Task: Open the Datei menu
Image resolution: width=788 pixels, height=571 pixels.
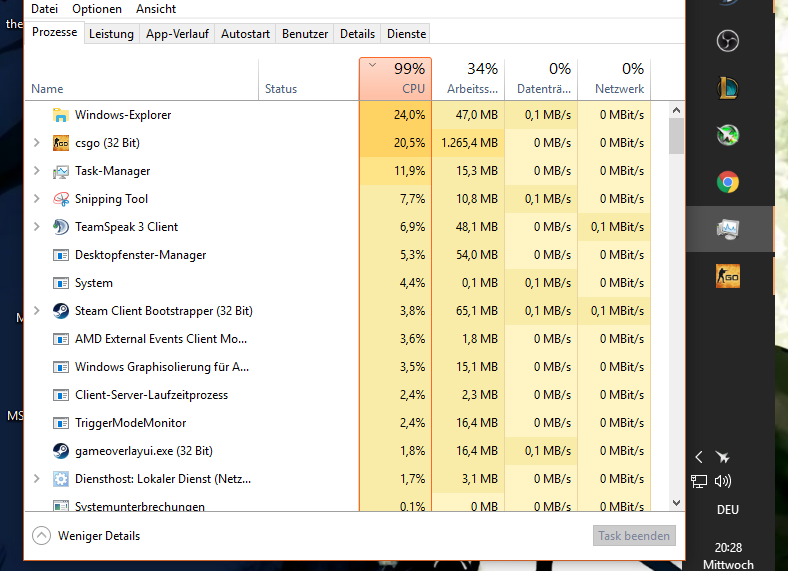Action: click(x=44, y=9)
